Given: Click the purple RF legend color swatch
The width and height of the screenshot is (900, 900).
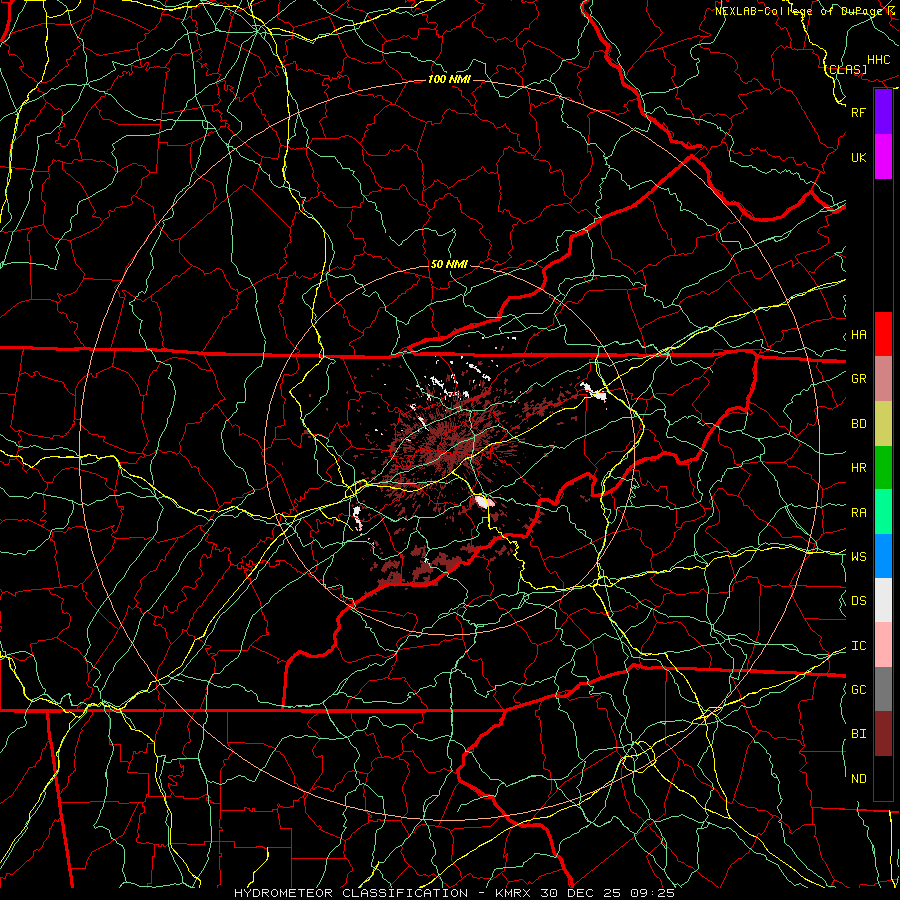Looking at the screenshot, I should (883, 112).
